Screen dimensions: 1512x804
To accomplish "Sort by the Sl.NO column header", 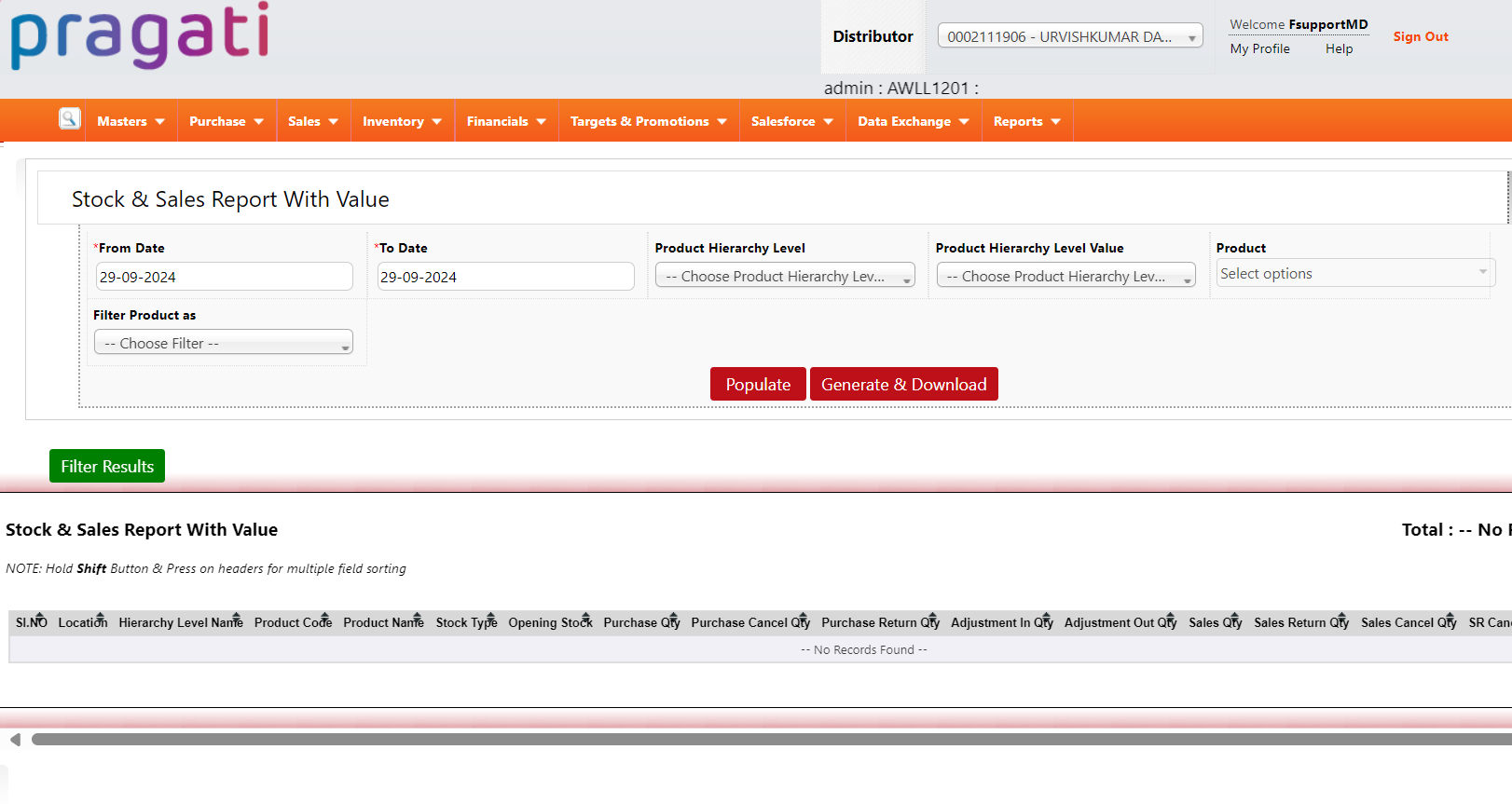I will pyautogui.click(x=32, y=622).
